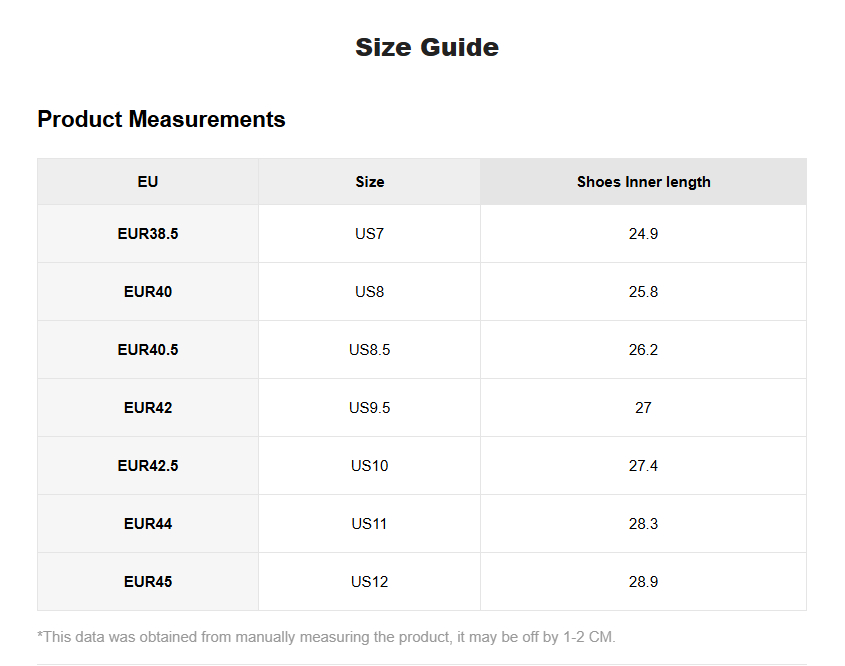Select the EUR42 row label
This screenshot has height=666, width=845.
pos(148,408)
